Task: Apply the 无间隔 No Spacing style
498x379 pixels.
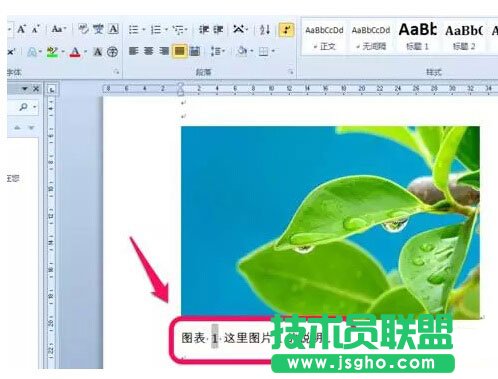Action: pos(371,37)
